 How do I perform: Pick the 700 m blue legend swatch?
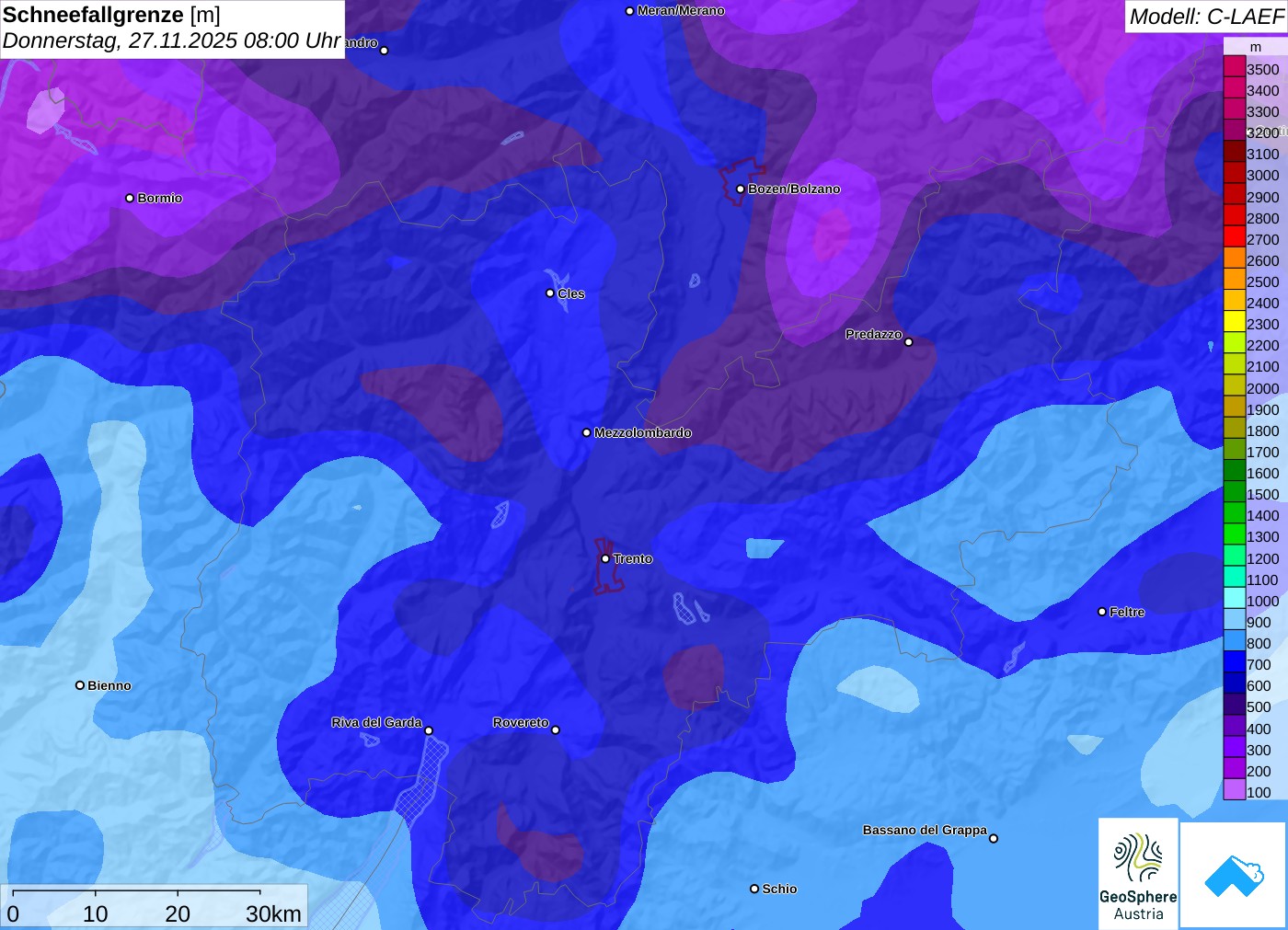tap(1235, 661)
